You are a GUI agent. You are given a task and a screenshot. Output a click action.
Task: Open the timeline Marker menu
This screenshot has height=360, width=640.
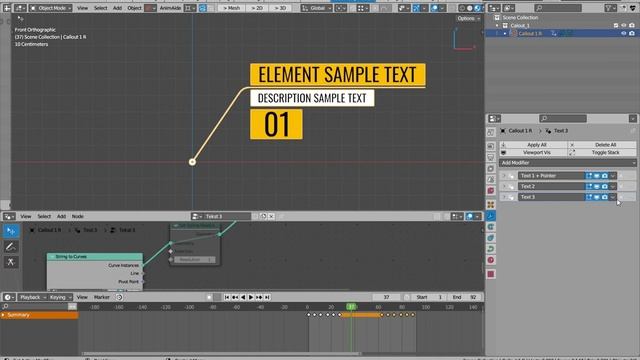tap(102, 297)
